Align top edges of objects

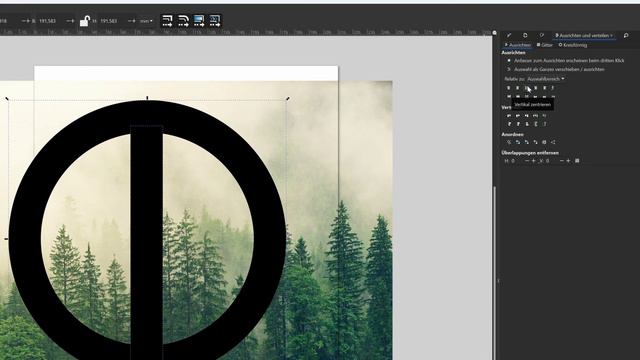pyautogui.click(x=518, y=97)
